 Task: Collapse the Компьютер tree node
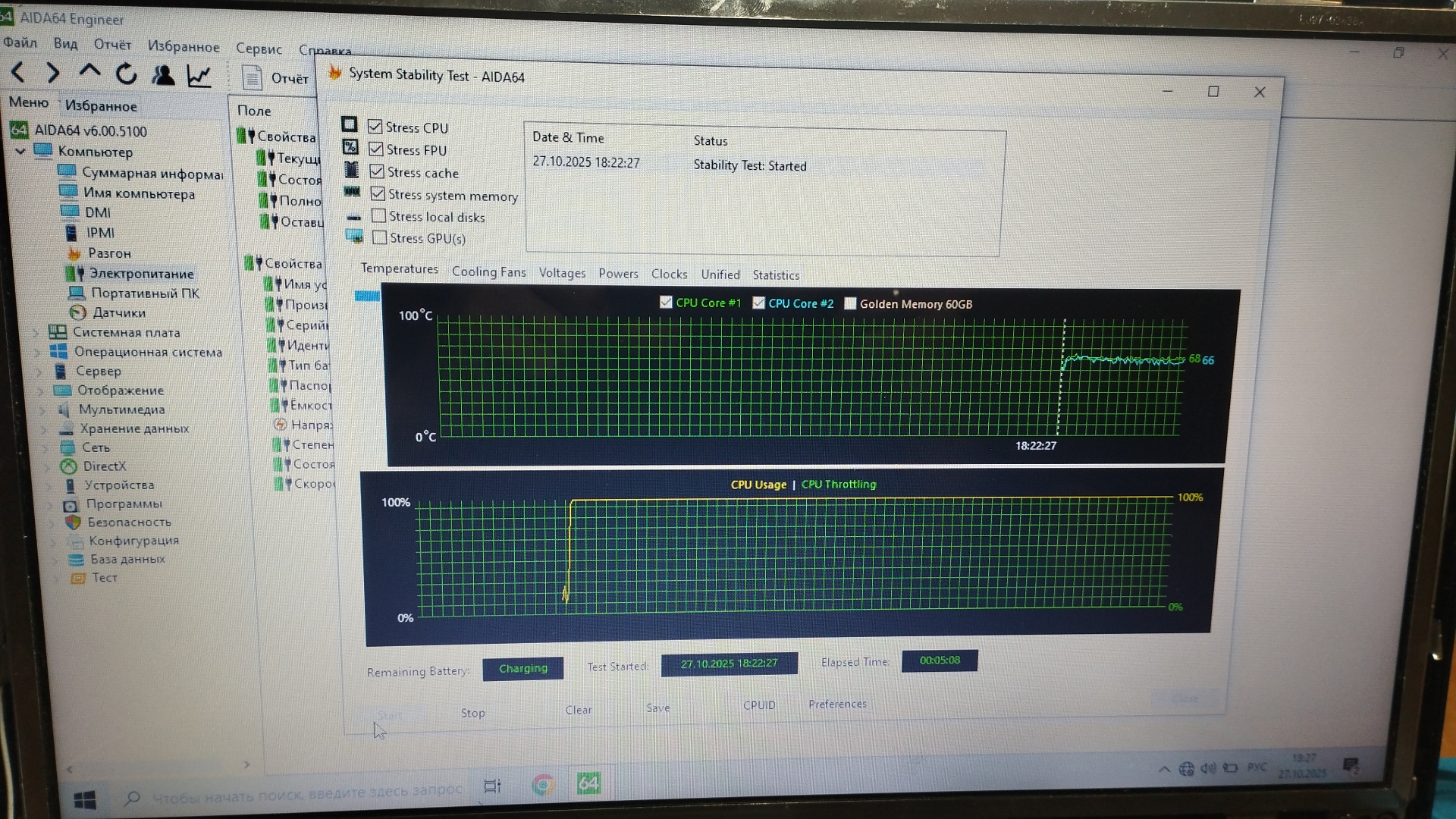tap(20, 151)
